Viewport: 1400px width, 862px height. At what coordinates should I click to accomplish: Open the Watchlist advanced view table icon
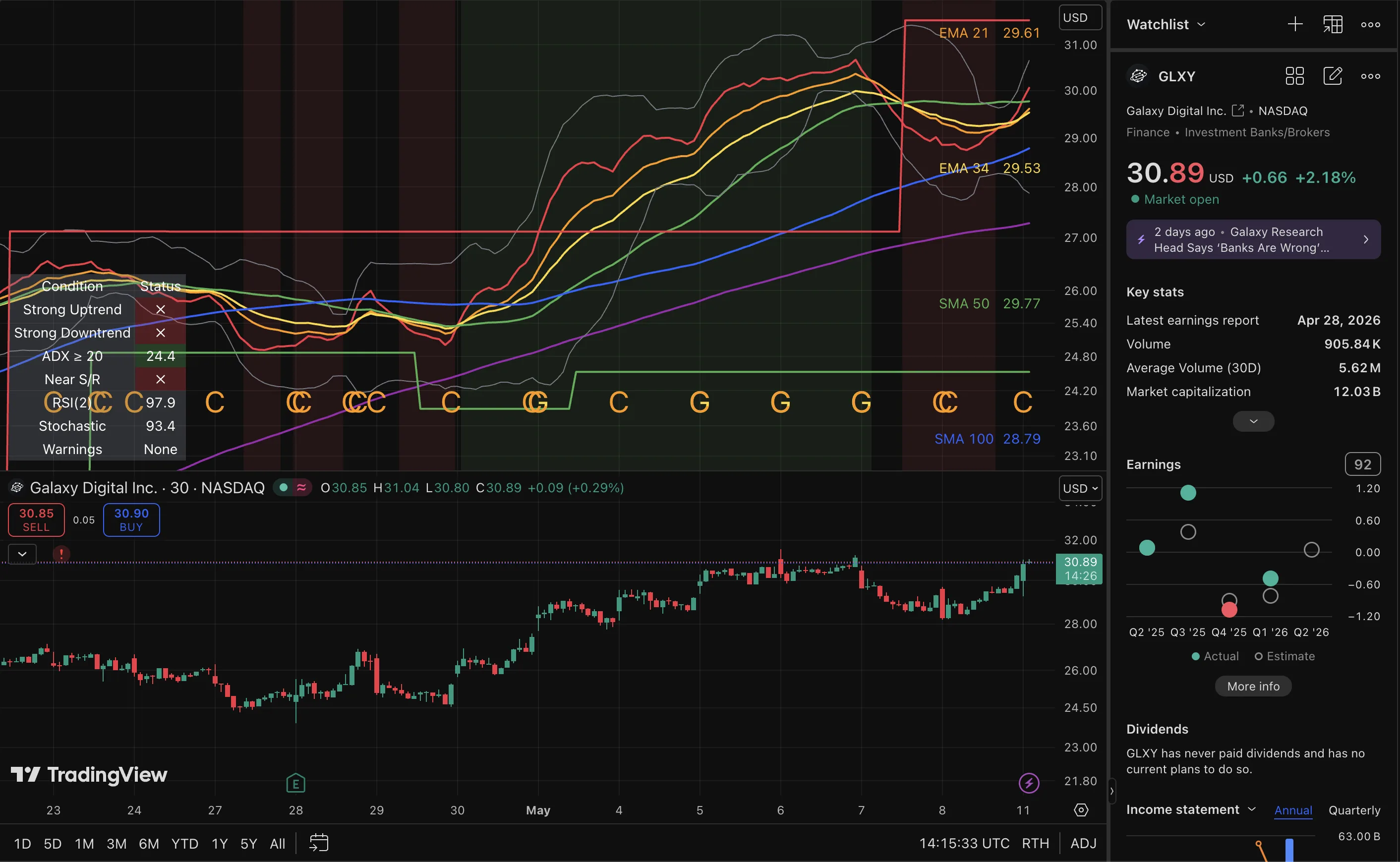tap(1333, 24)
